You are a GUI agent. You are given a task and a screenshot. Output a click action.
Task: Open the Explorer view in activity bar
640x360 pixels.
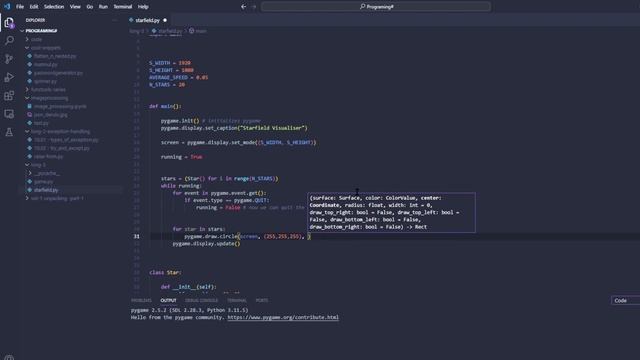click(x=9, y=22)
